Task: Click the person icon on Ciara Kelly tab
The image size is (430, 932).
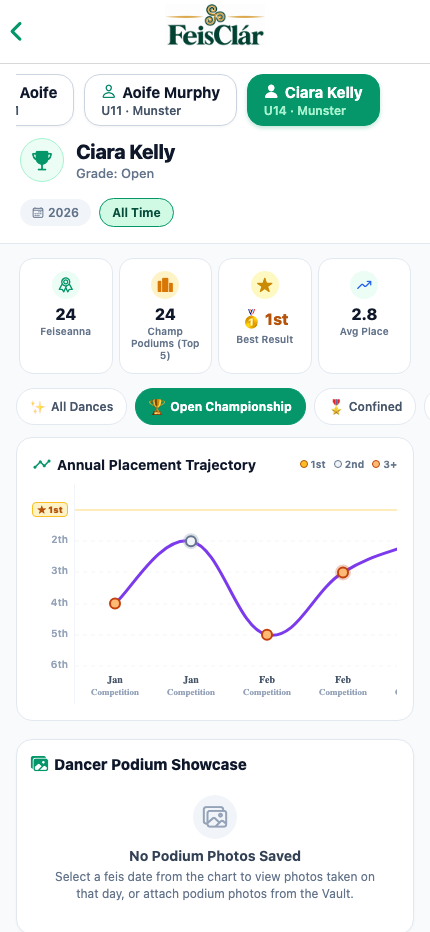Action: [x=271, y=92]
